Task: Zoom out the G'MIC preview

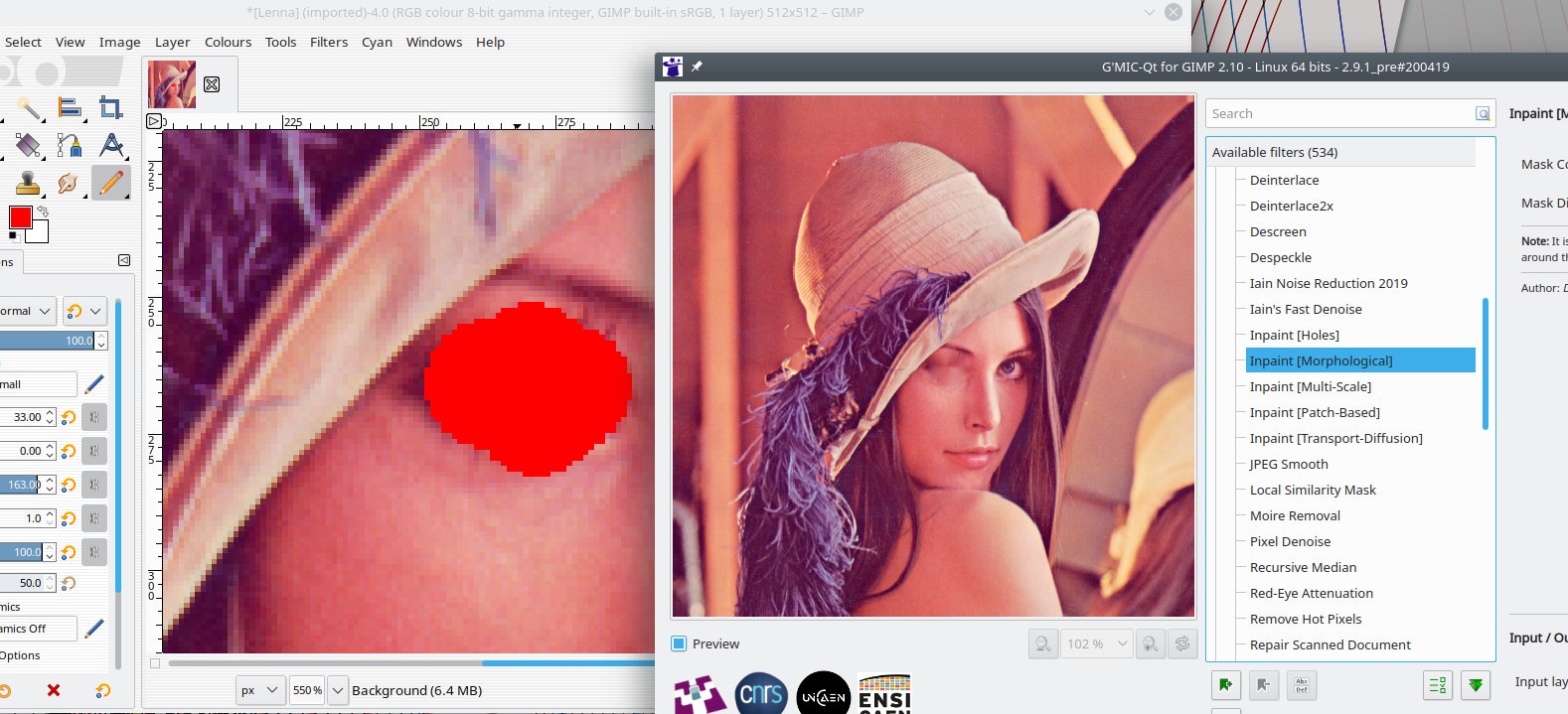Action: 1042,643
